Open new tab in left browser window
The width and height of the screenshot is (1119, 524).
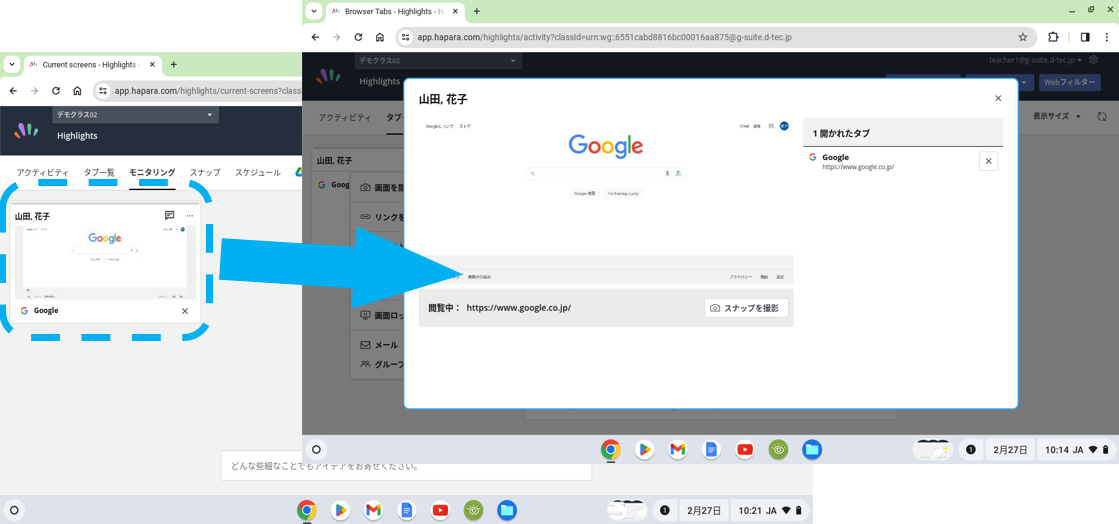(x=173, y=64)
